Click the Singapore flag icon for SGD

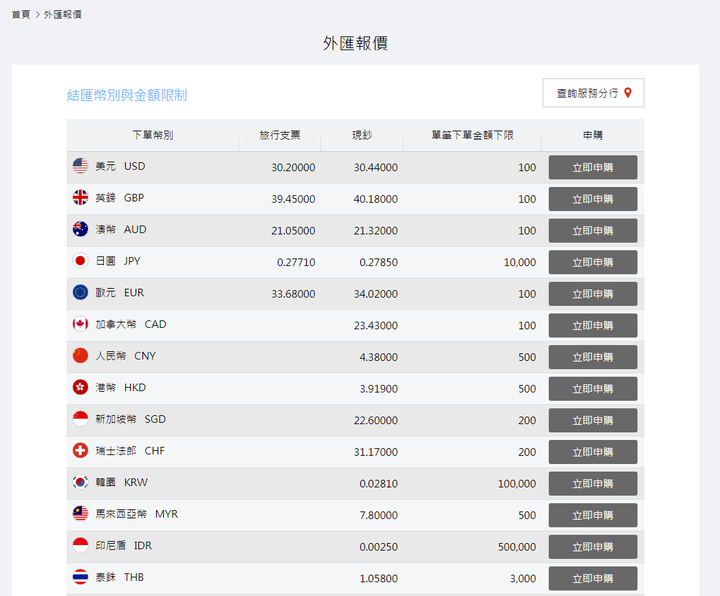tap(80, 419)
